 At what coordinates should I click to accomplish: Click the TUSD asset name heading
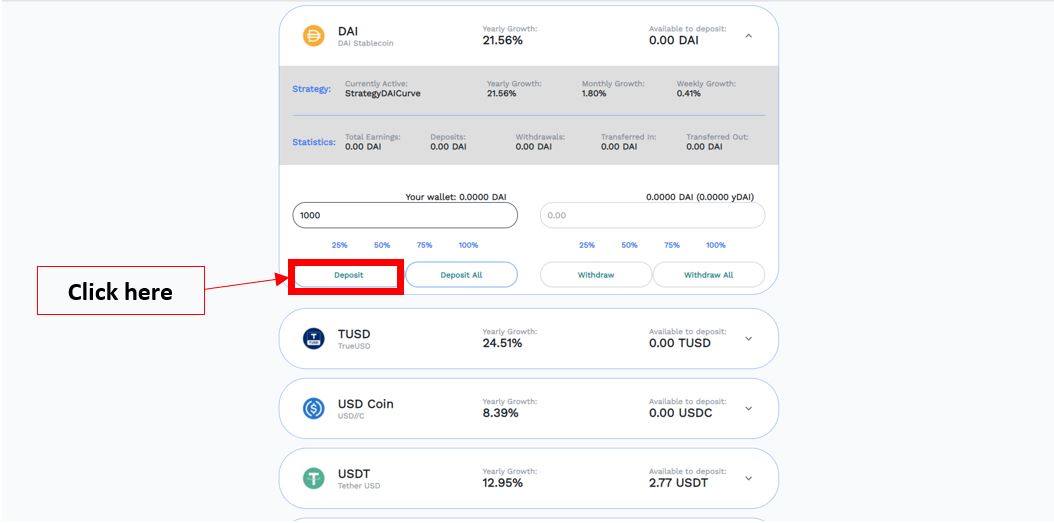pos(354,334)
